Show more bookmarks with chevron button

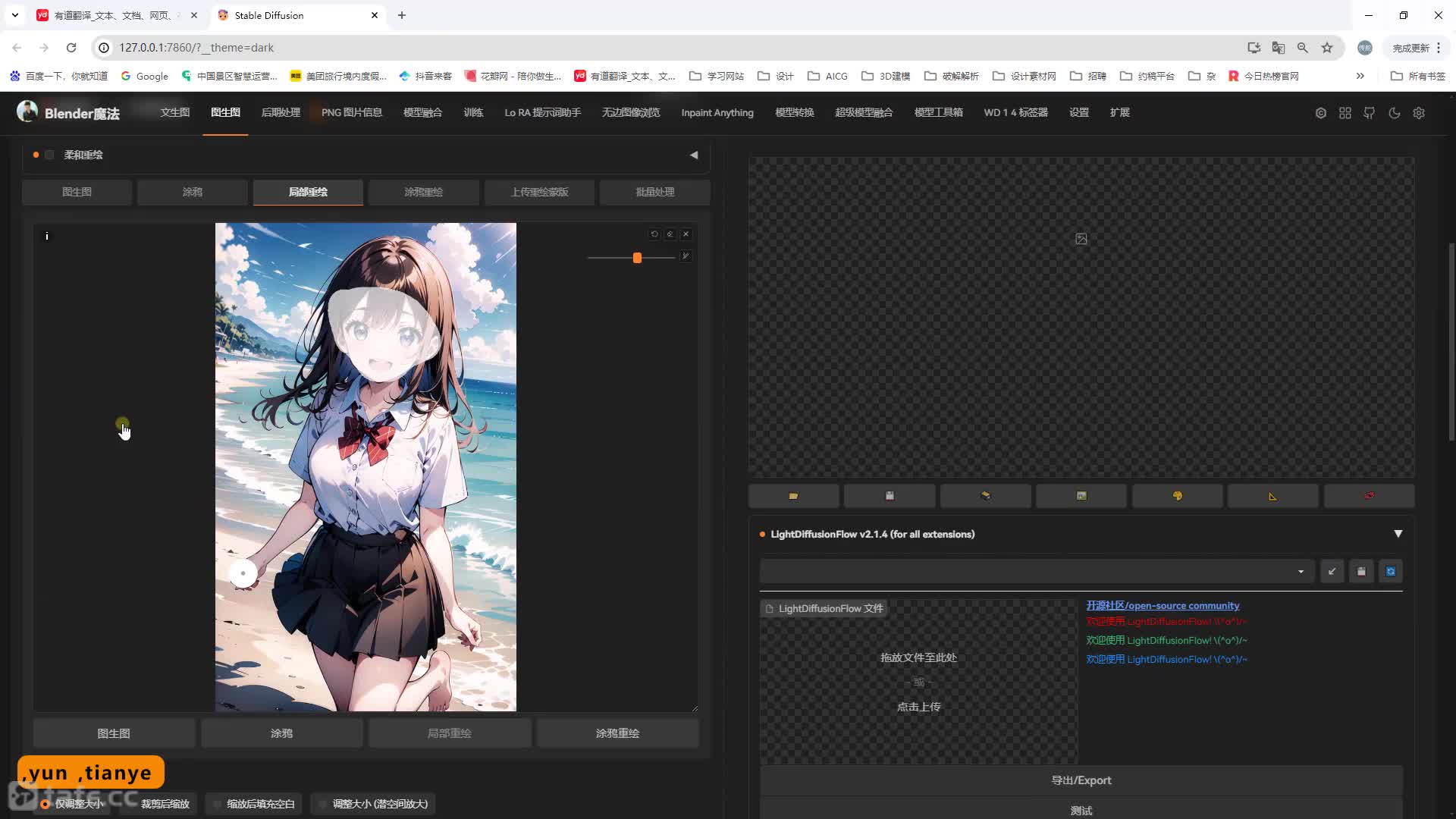coord(1360,76)
